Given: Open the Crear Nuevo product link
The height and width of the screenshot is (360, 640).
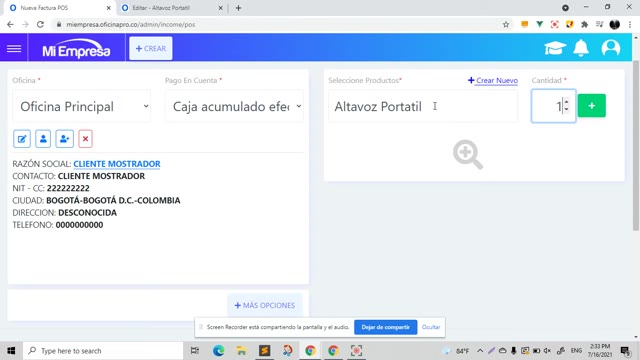Looking at the screenshot, I should pyautogui.click(x=493, y=80).
